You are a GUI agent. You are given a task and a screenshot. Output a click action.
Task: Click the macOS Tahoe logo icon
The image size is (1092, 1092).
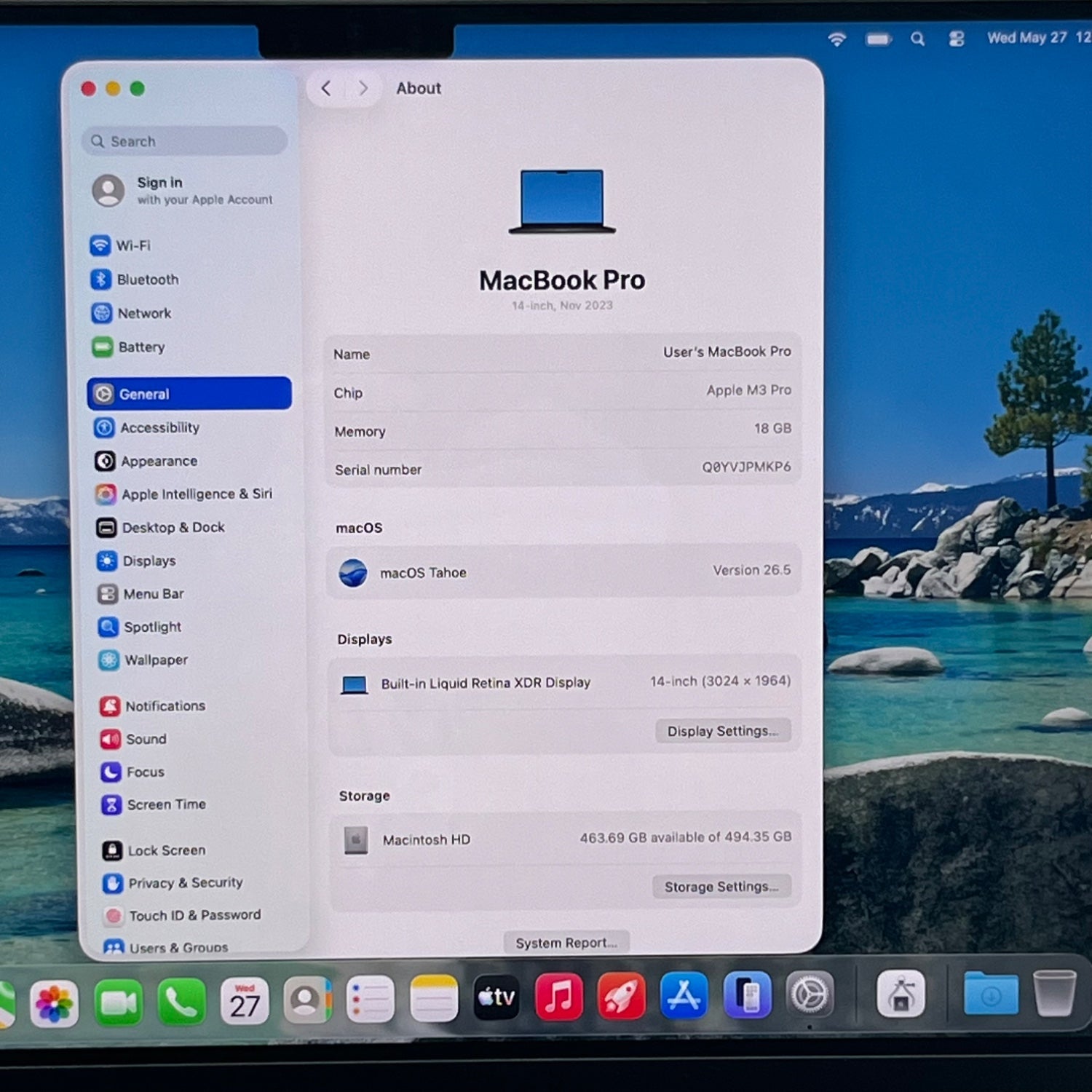click(x=353, y=573)
